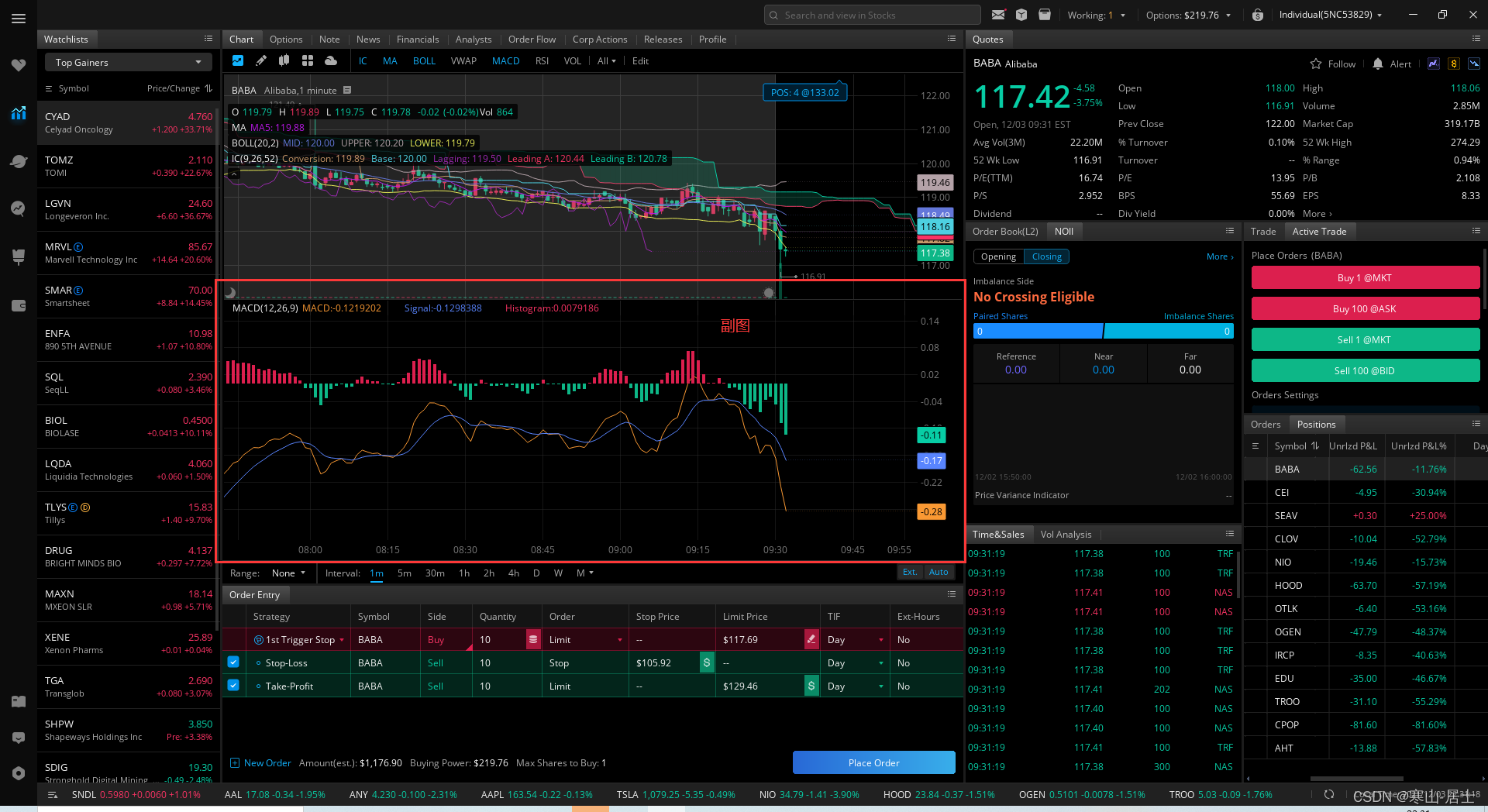
Task: Click the archive box icon in top bar
Action: click(1045, 15)
